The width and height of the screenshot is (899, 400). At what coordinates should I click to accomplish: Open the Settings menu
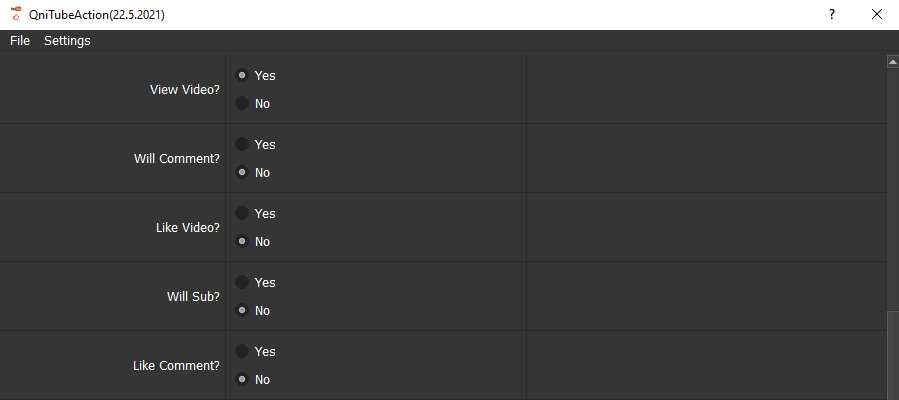coord(67,41)
